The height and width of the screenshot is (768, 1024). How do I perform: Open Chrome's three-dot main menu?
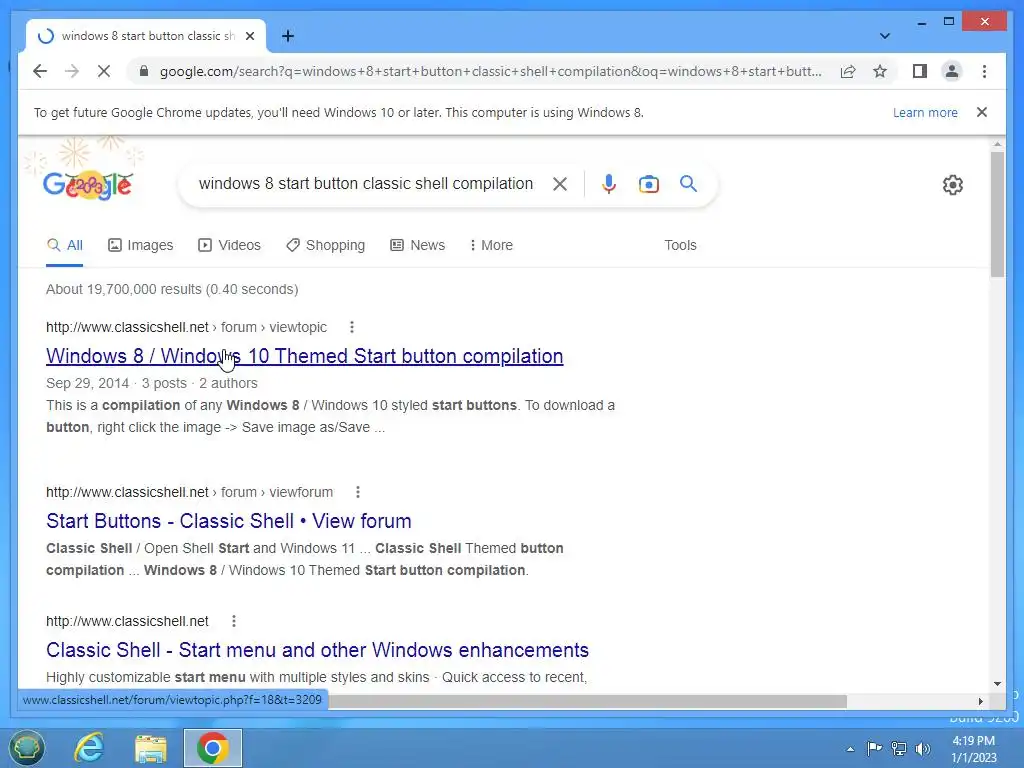[984, 71]
